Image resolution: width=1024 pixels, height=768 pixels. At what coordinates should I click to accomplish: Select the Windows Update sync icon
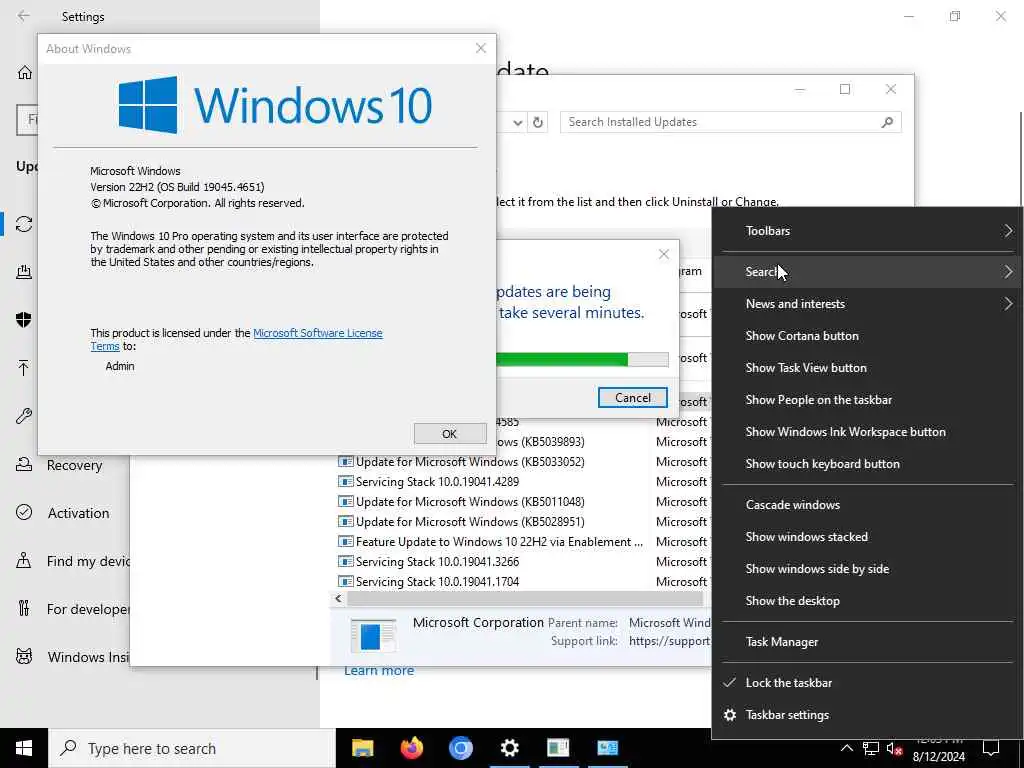(24, 224)
